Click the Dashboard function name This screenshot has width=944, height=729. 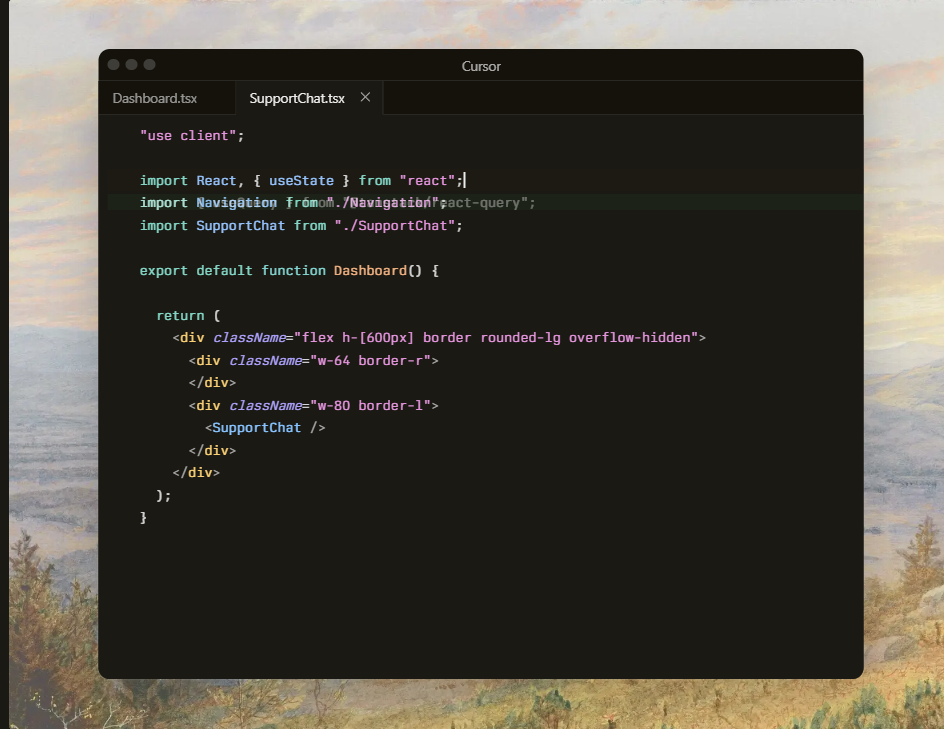370,271
